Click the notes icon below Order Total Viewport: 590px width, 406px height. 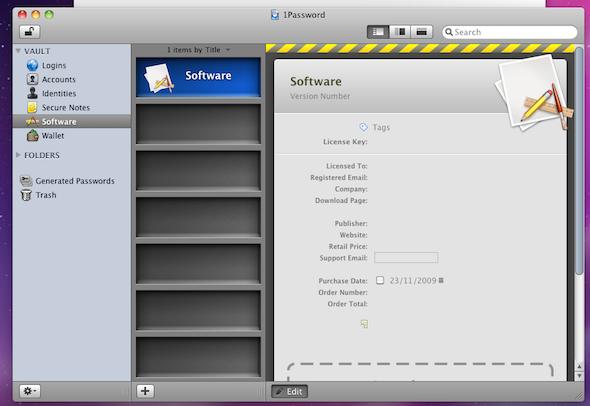click(x=364, y=323)
